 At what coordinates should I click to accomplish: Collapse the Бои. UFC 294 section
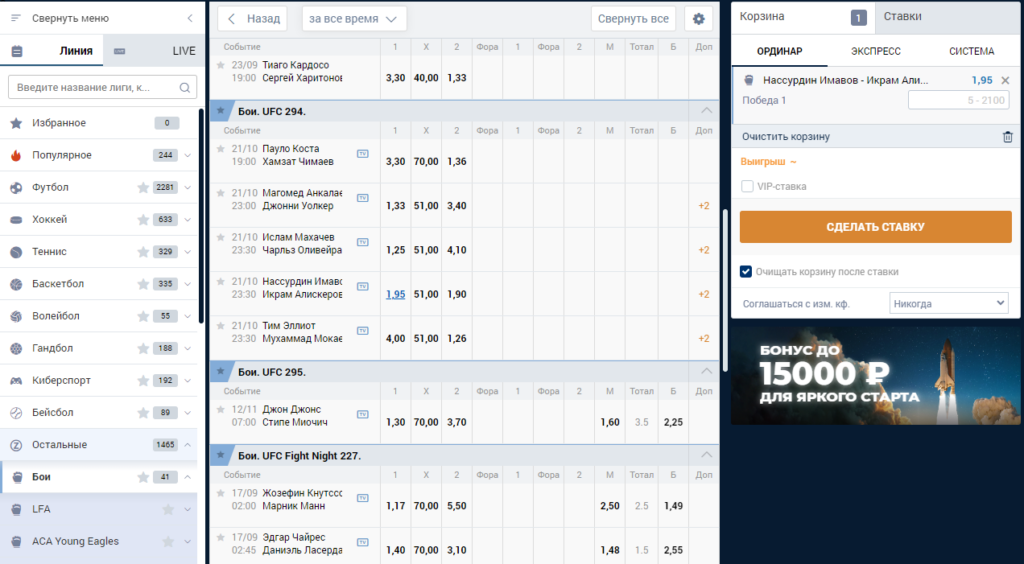click(x=707, y=111)
